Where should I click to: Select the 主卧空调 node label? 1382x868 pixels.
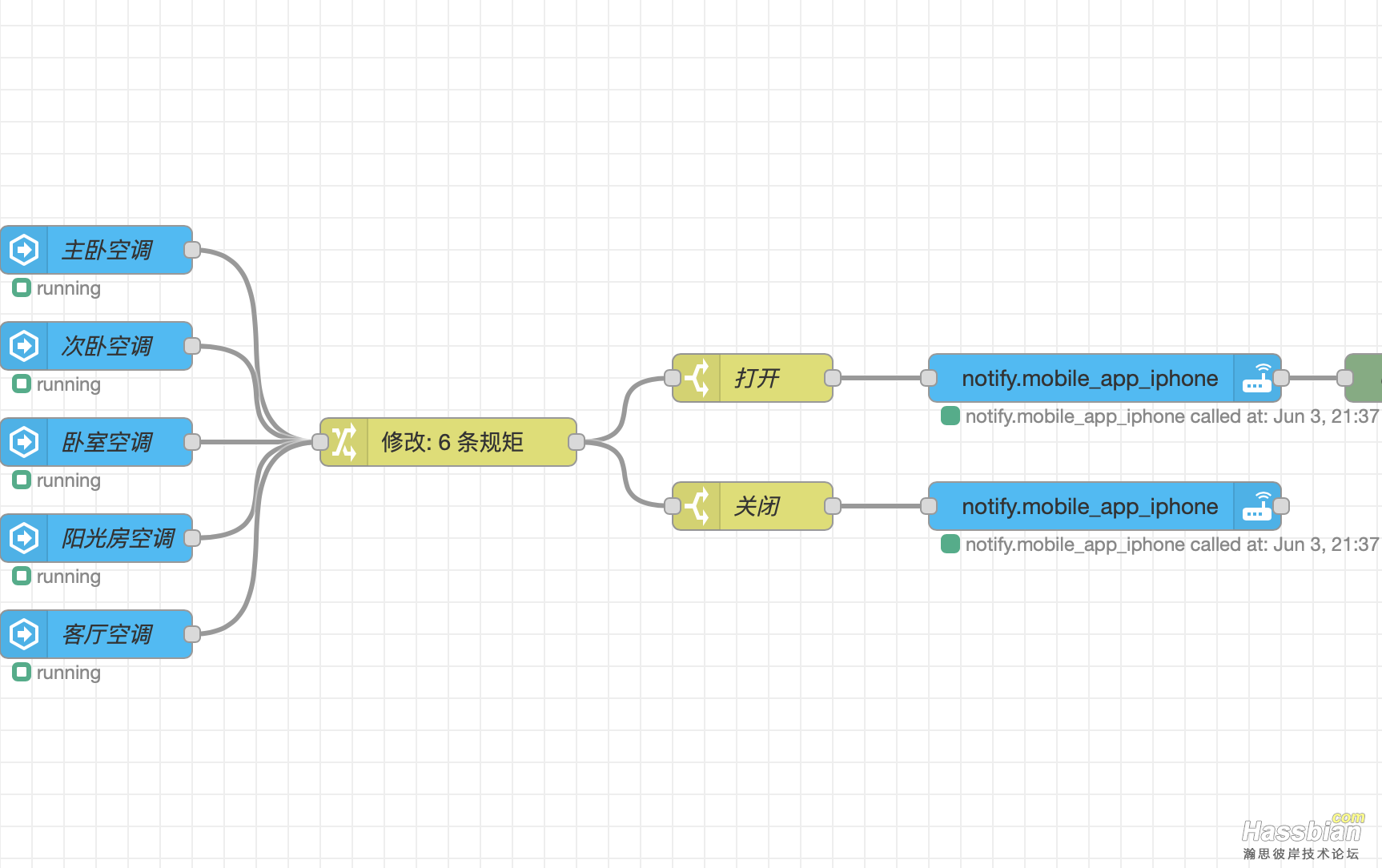pos(107,250)
